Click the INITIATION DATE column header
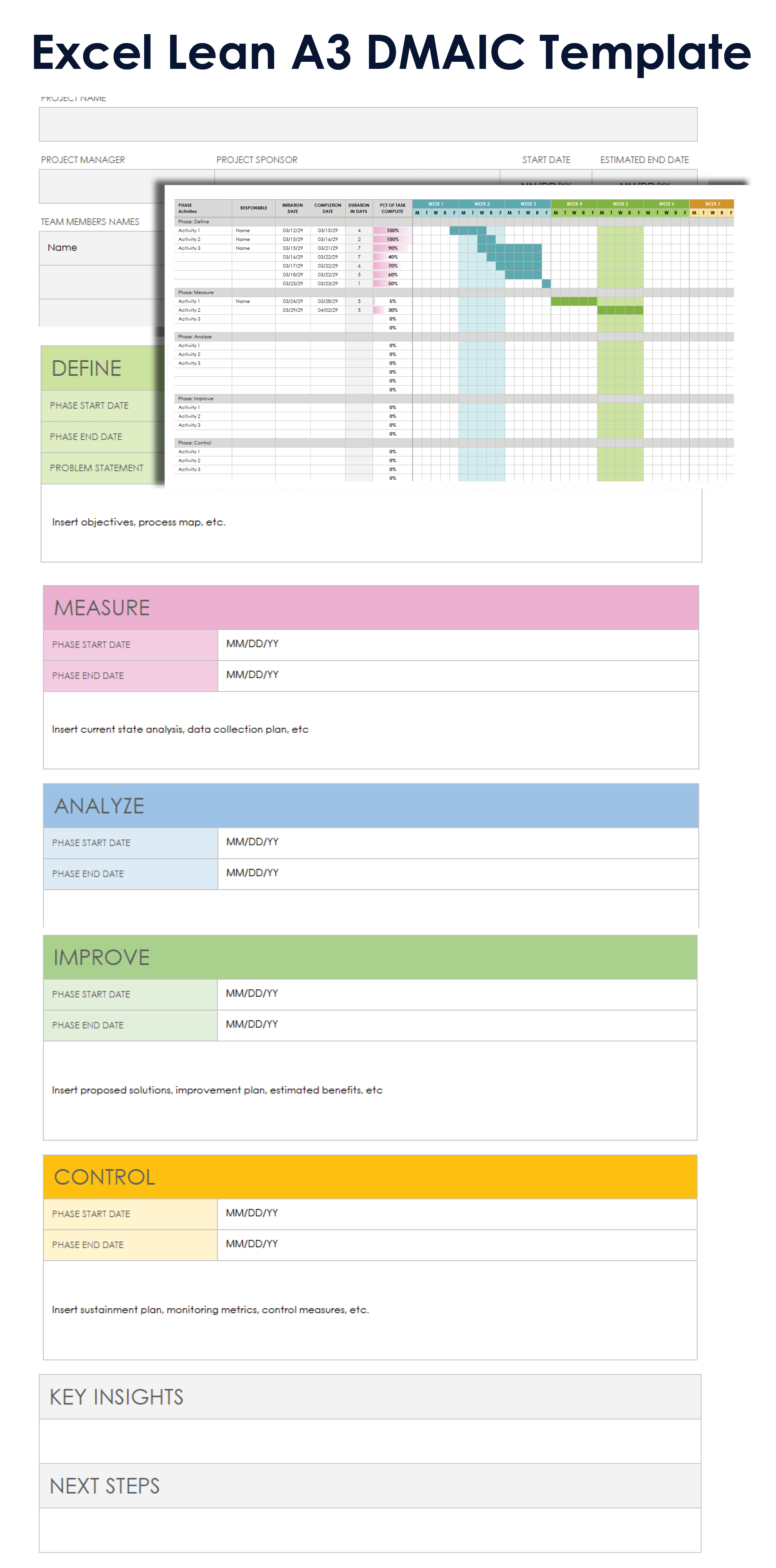The height and width of the screenshot is (1568, 776). (293, 208)
